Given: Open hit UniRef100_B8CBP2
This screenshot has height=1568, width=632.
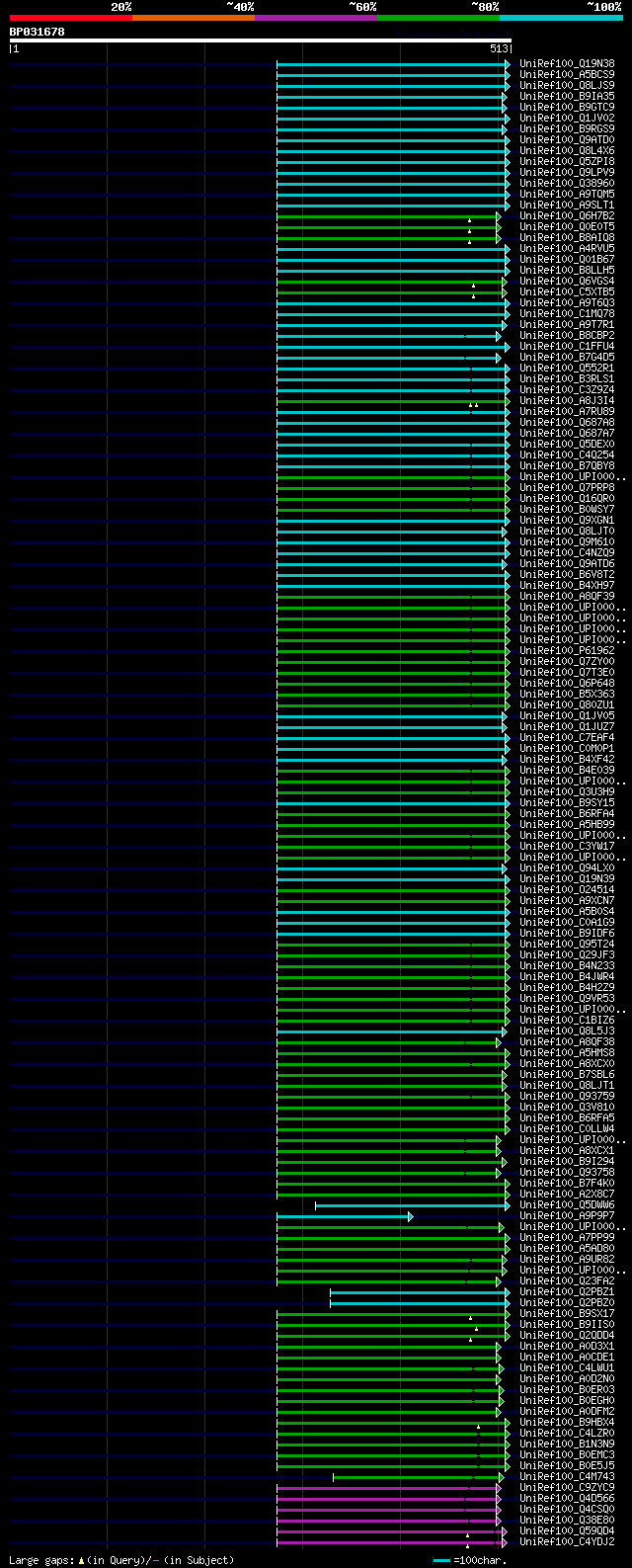Looking at the screenshot, I should 567,336.
